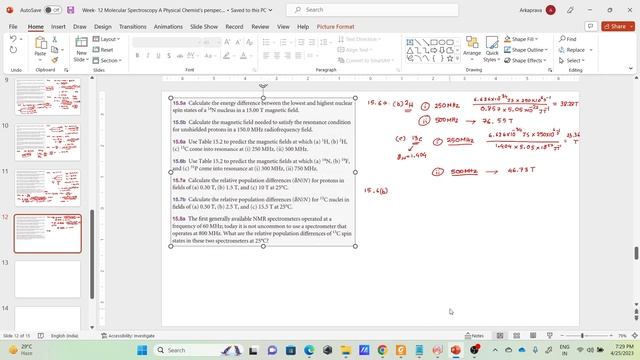Screen dimensions: 640x360
Task: Click the Windows Start button
Action: point(142,350)
